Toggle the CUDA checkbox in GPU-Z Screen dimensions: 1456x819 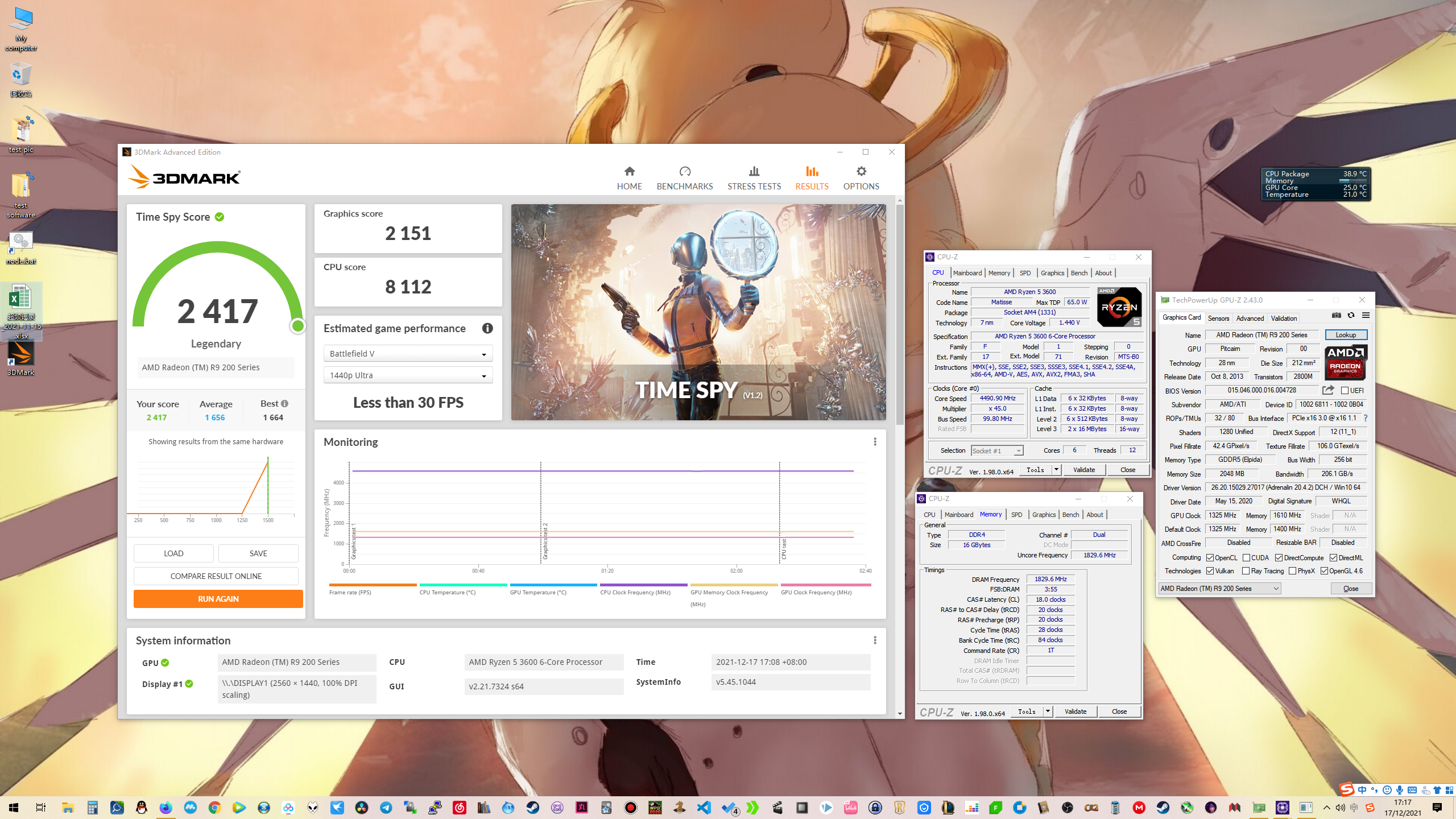pyautogui.click(x=1247, y=558)
